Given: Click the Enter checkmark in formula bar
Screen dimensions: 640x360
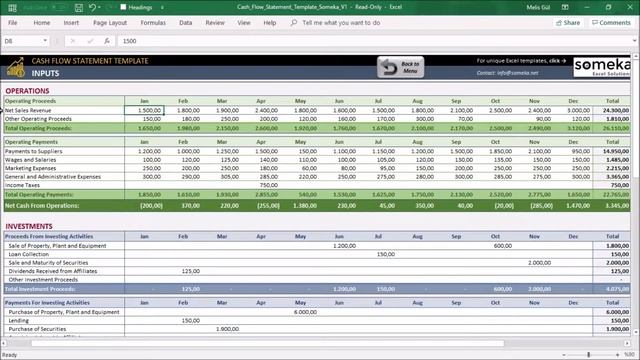Looking at the screenshot, I should pos(90,41).
